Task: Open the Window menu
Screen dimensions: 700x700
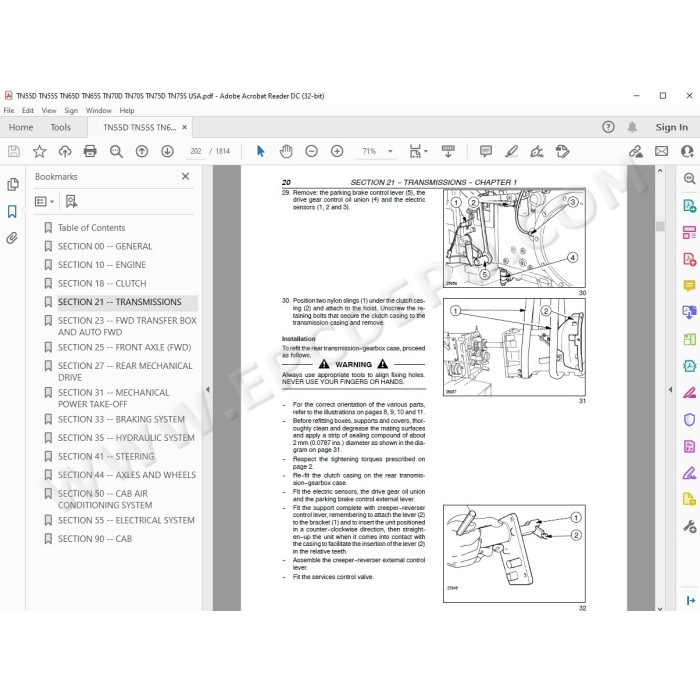Action: [99, 110]
